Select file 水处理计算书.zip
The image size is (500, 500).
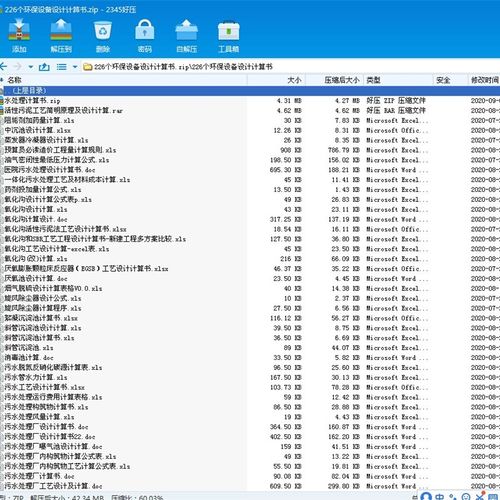click(x=32, y=101)
